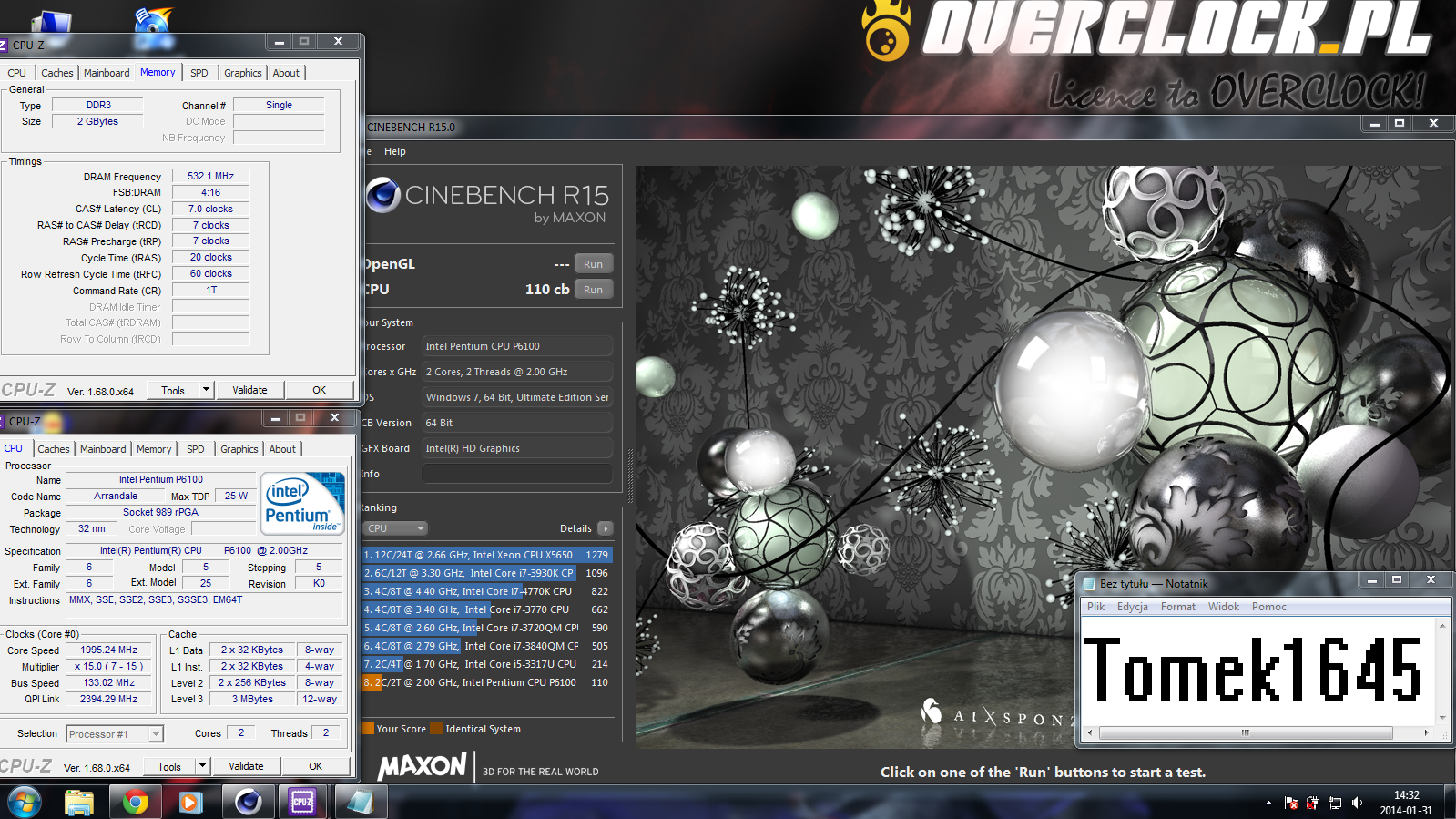Open the Plik menu in Notepad

[x=1095, y=607]
